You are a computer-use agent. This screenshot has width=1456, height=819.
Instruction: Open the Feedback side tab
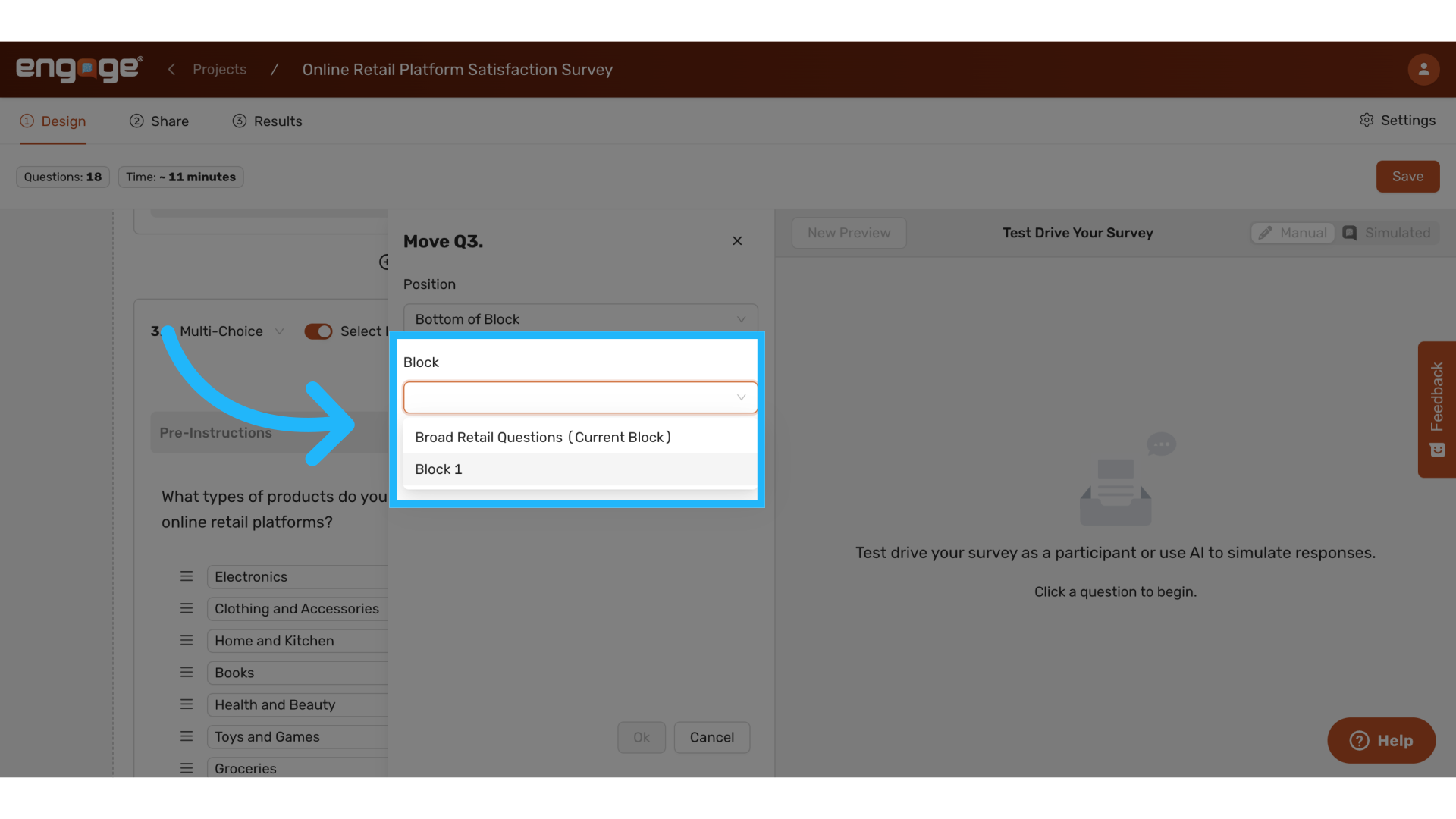[1437, 409]
